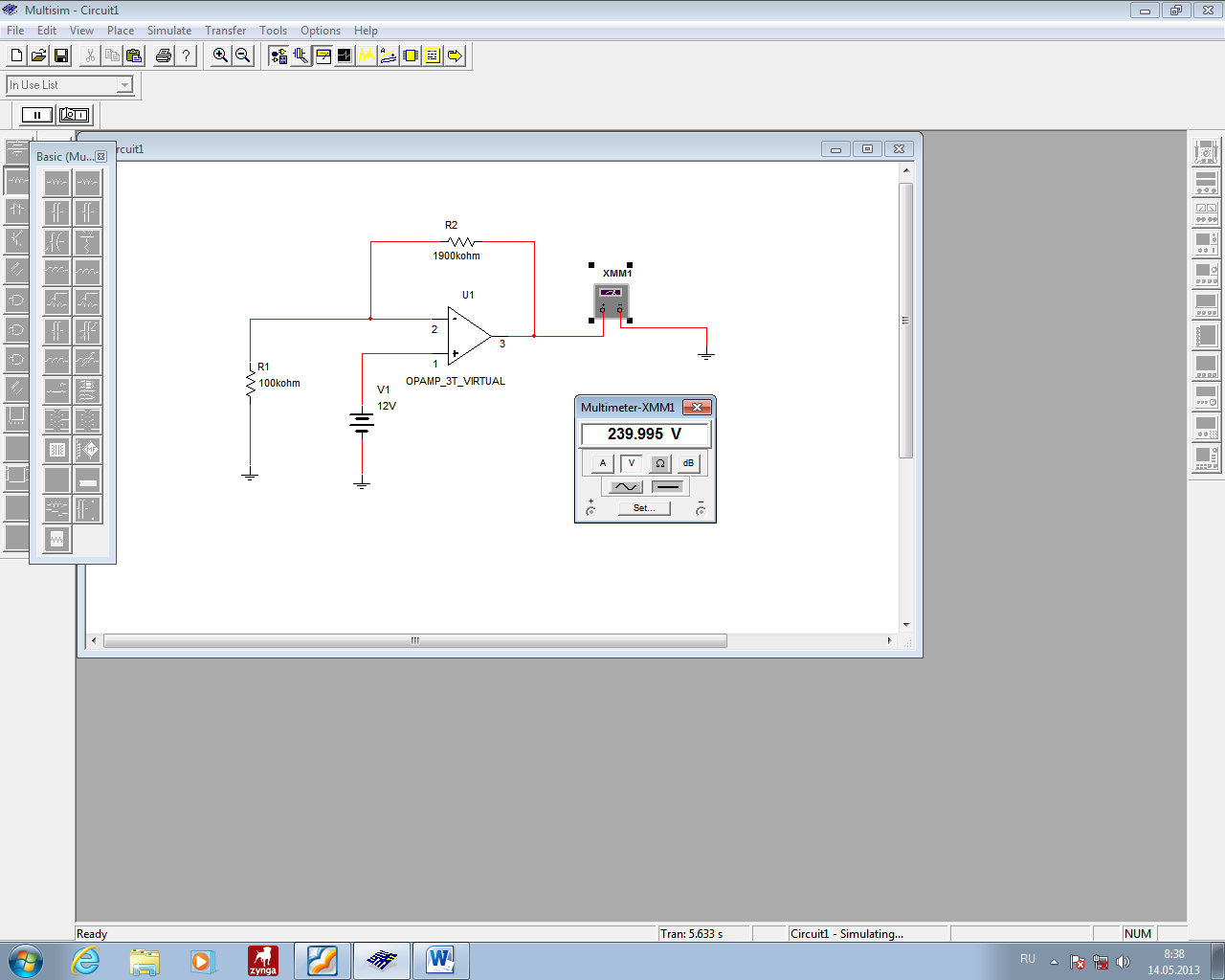Pick the resistor from Basic palette
The image size is (1225, 980).
pyautogui.click(x=56, y=183)
